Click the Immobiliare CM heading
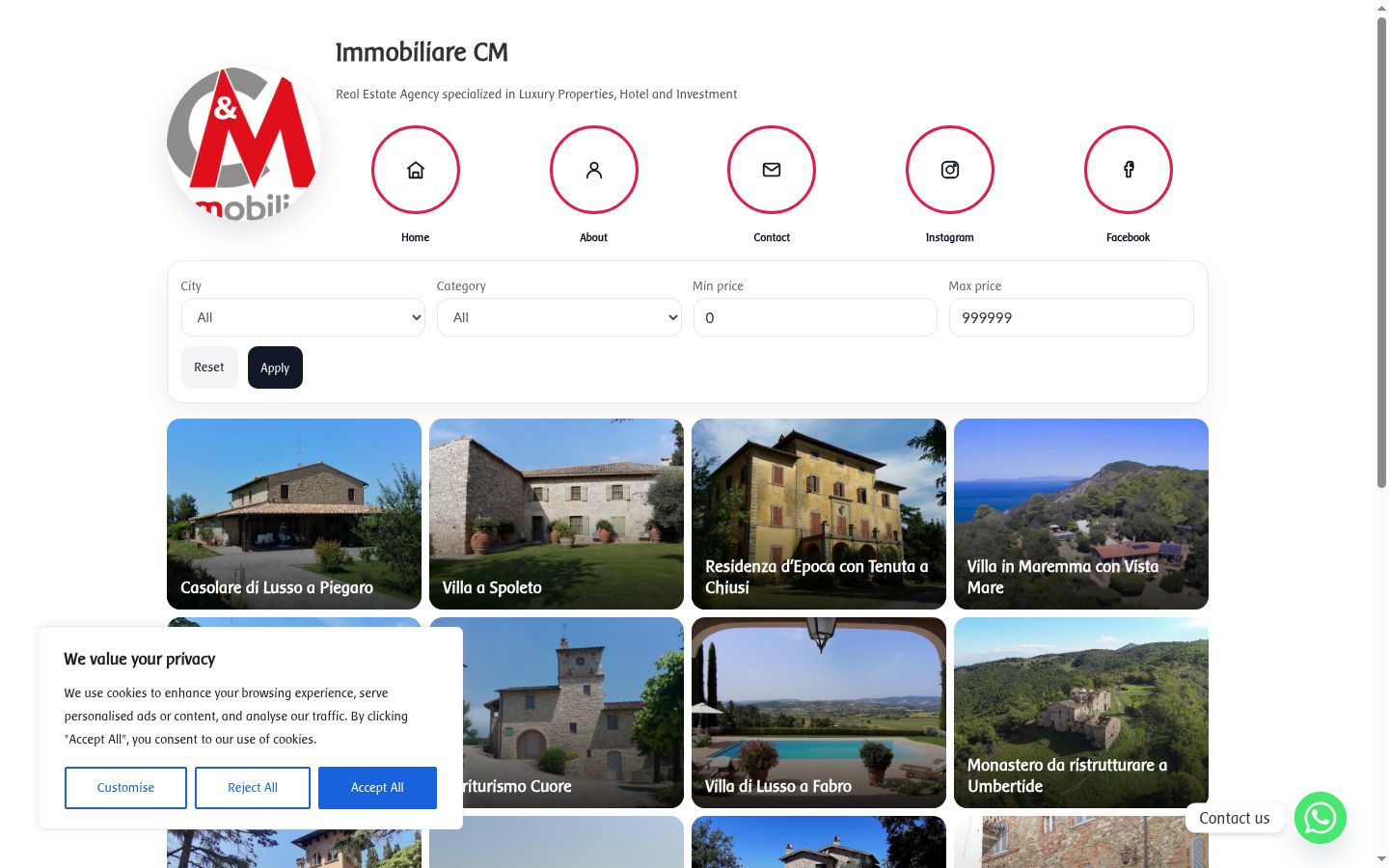The height and width of the screenshot is (868, 1389). 422,52
